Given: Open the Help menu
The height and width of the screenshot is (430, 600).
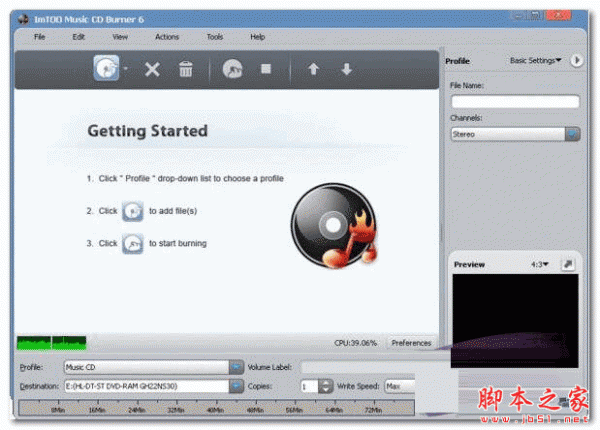Looking at the screenshot, I should pyautogui.click(x=258, y=37).
